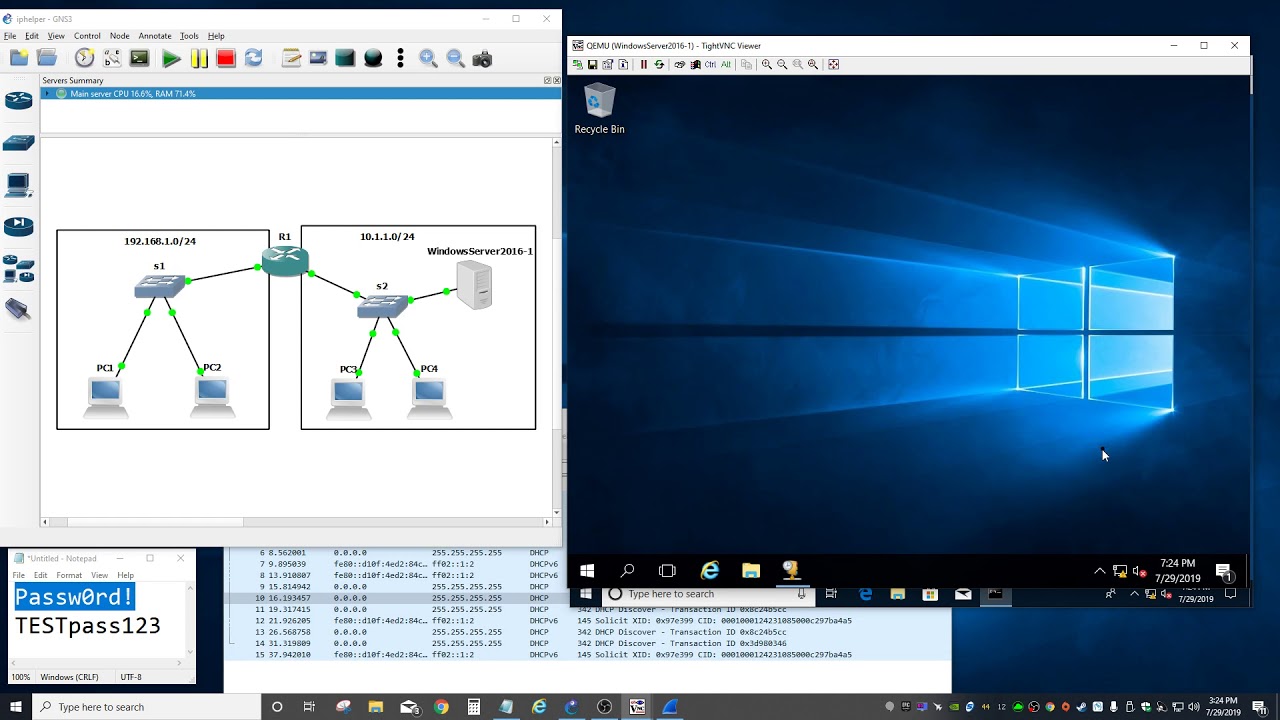1280x720 pixels.
Task: Open Node menu in GNS3
Action: (x=119, y=36)
